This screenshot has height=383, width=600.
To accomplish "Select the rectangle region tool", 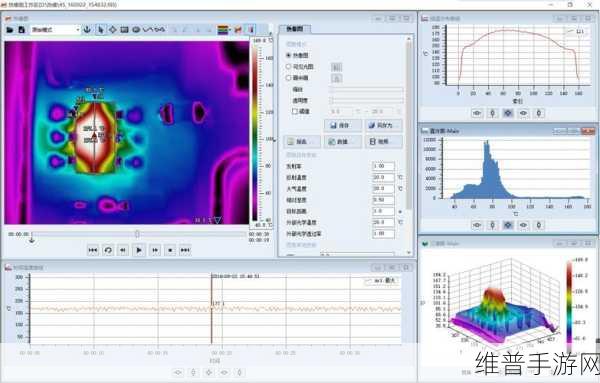I will (x=124, y=29).
